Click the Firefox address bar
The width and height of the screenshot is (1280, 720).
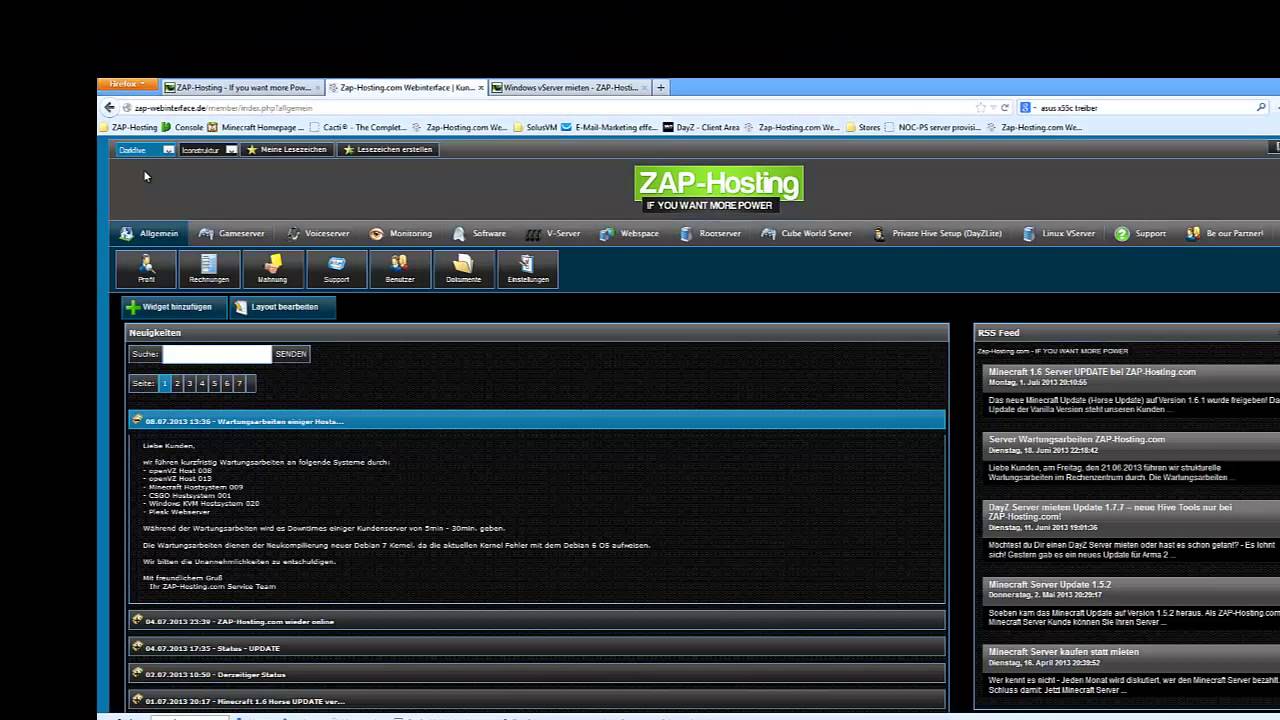pos(545,107)
